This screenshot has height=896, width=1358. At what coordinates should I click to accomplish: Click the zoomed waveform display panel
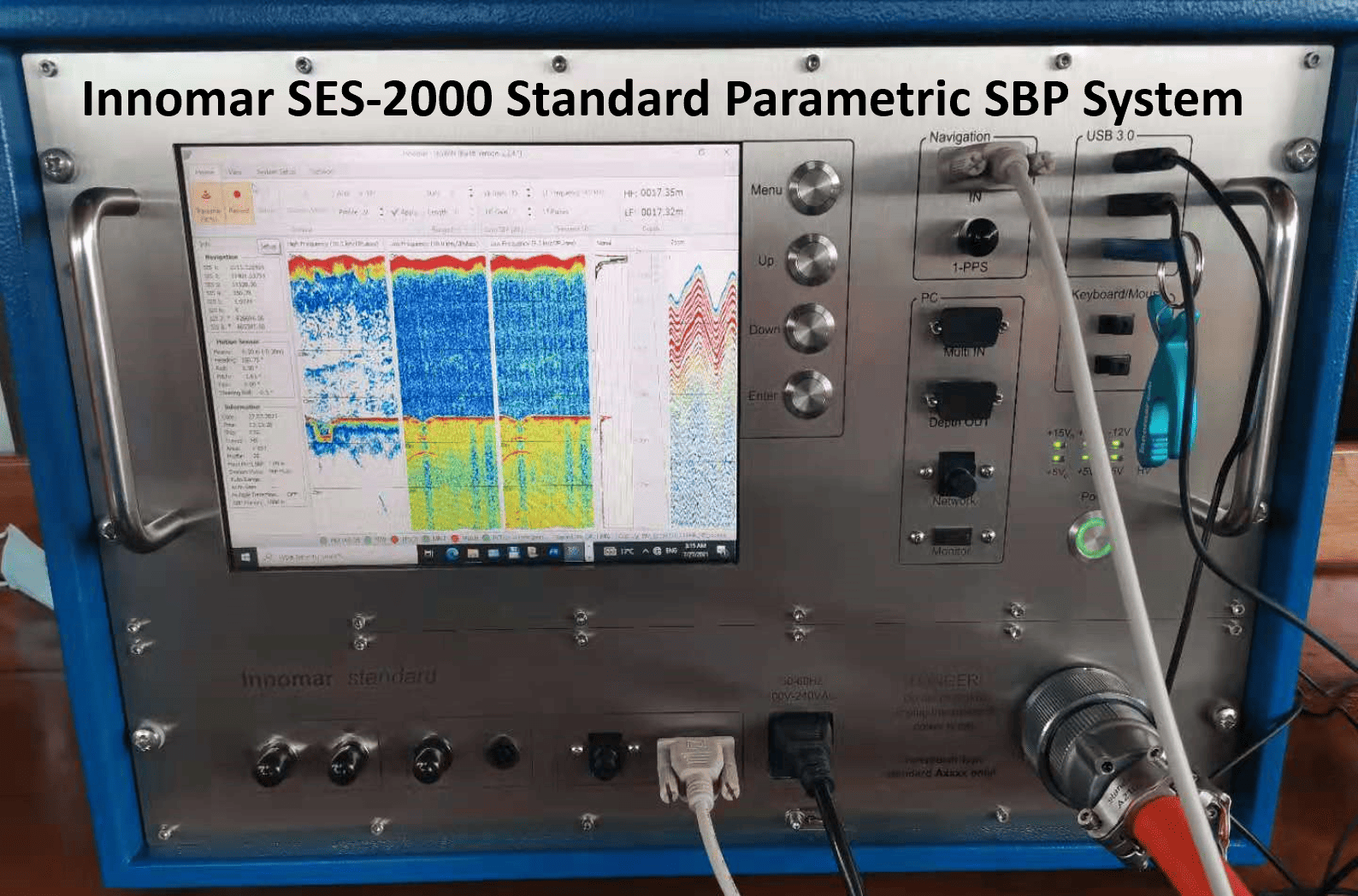[702, 389]
